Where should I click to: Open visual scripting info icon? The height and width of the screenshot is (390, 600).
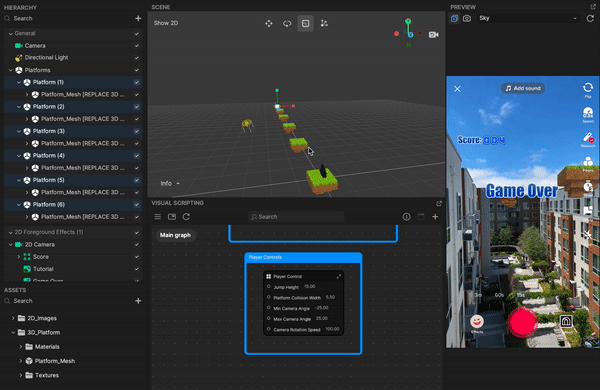tap(406, 217)
